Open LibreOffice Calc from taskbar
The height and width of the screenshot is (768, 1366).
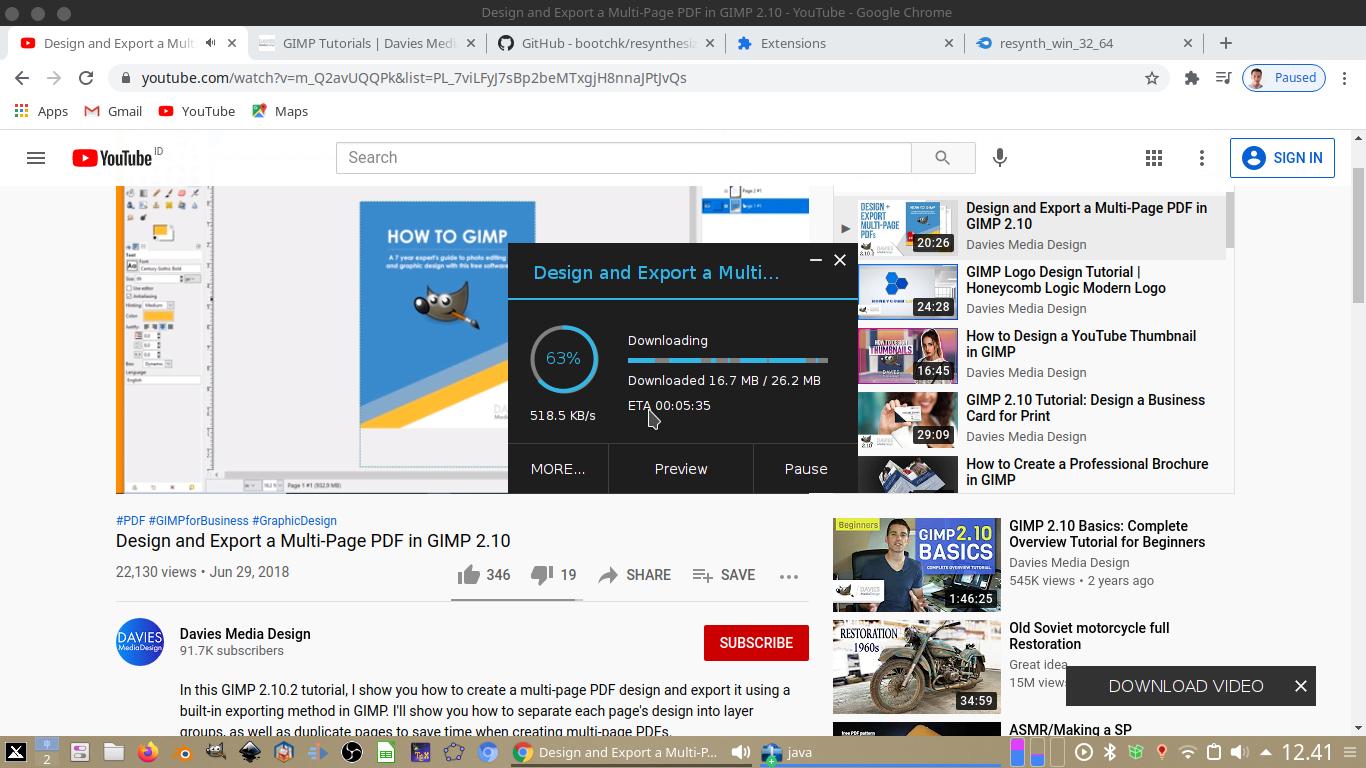point(386,752)
